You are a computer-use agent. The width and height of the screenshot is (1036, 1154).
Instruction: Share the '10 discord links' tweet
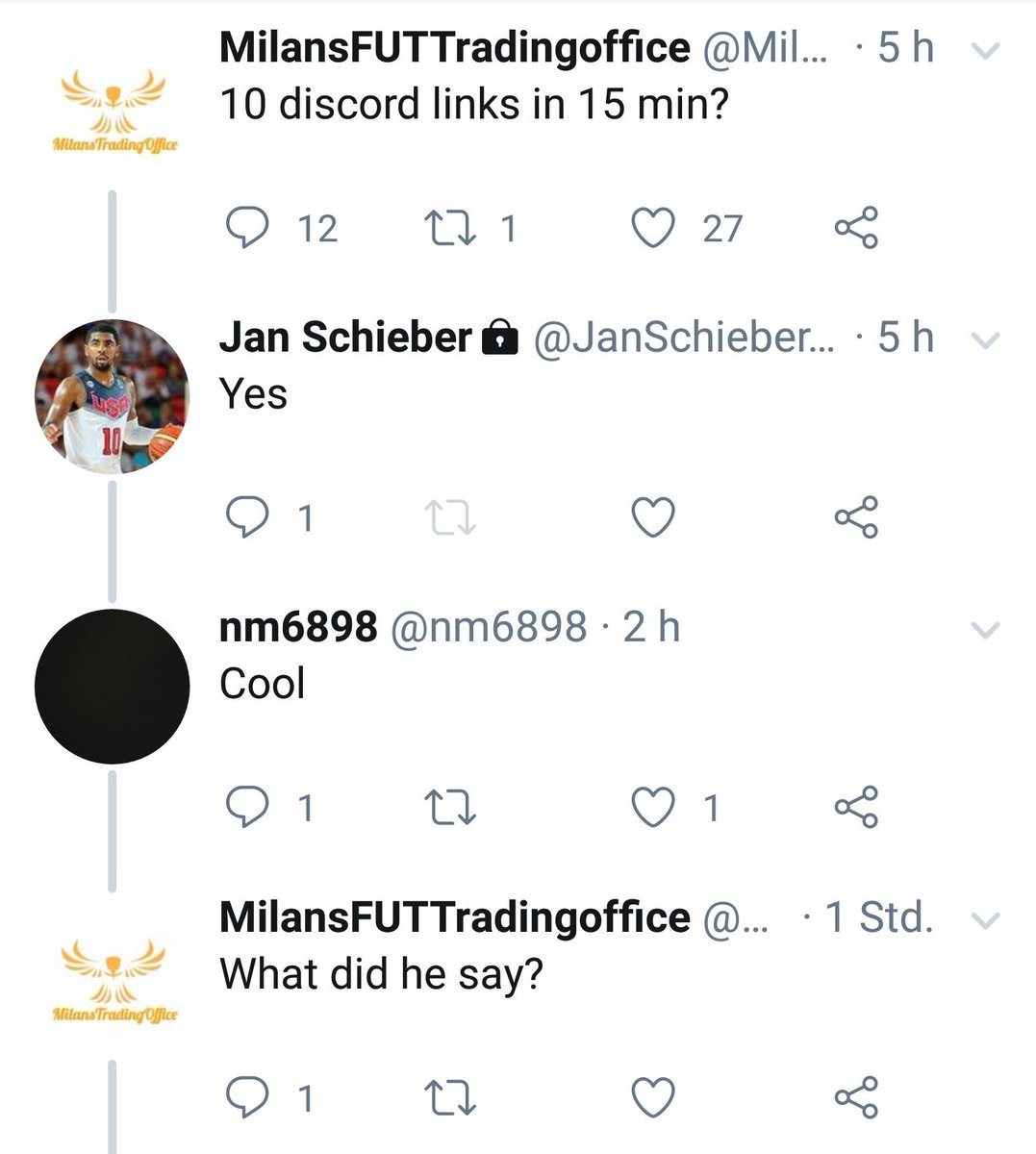(x=856, y=228)
